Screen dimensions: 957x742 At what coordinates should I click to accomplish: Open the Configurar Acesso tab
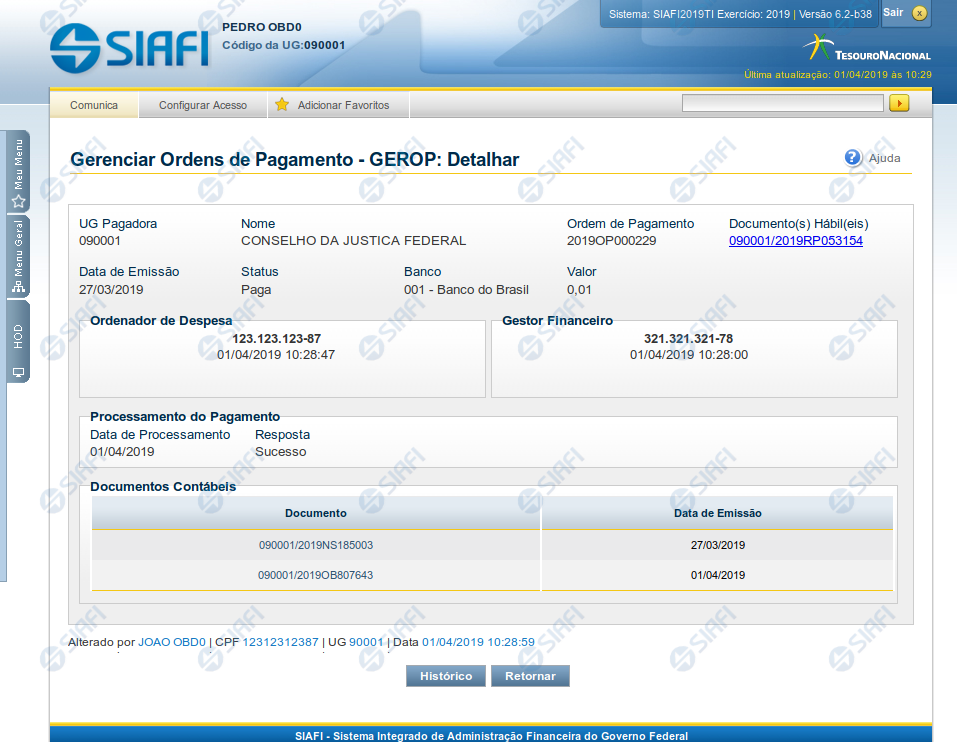pyautogui.click(x=203, y=105)
